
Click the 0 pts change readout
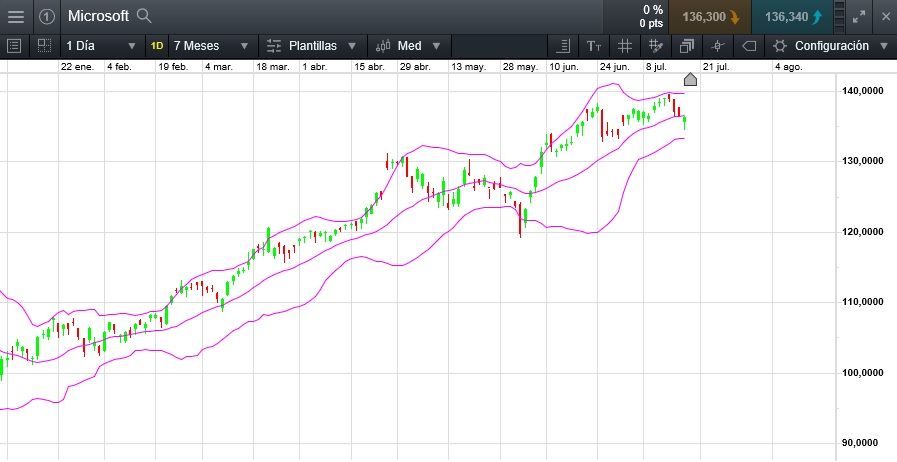tap(652, 23)
